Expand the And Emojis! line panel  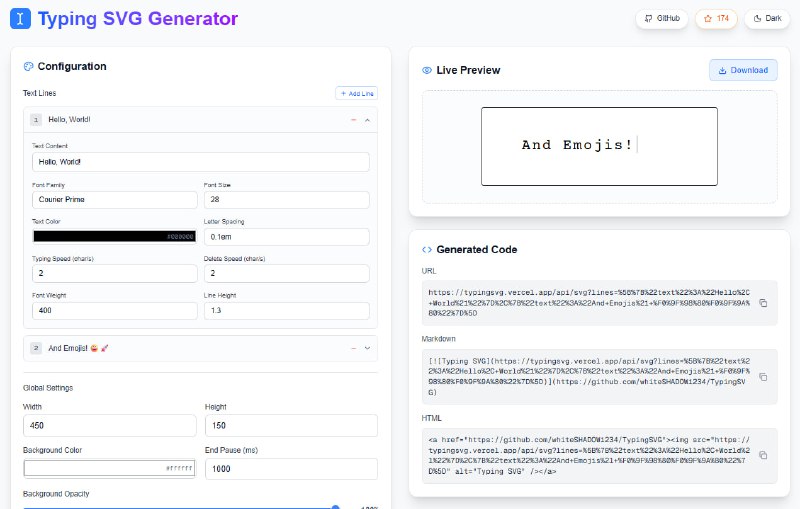[x=367, y=348]
